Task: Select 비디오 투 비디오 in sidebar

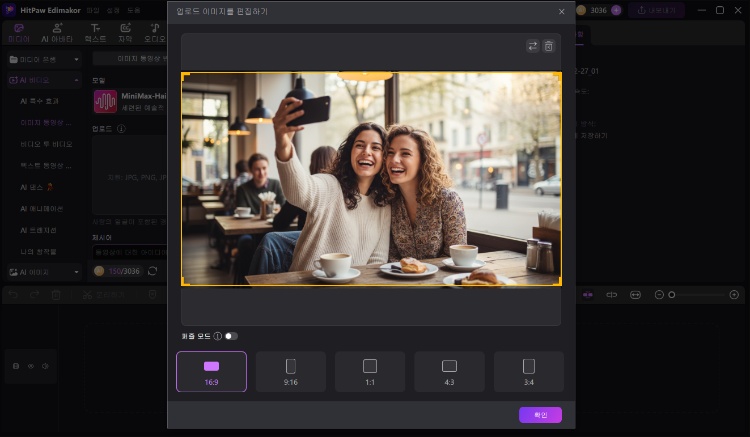Action: (46, 144)
